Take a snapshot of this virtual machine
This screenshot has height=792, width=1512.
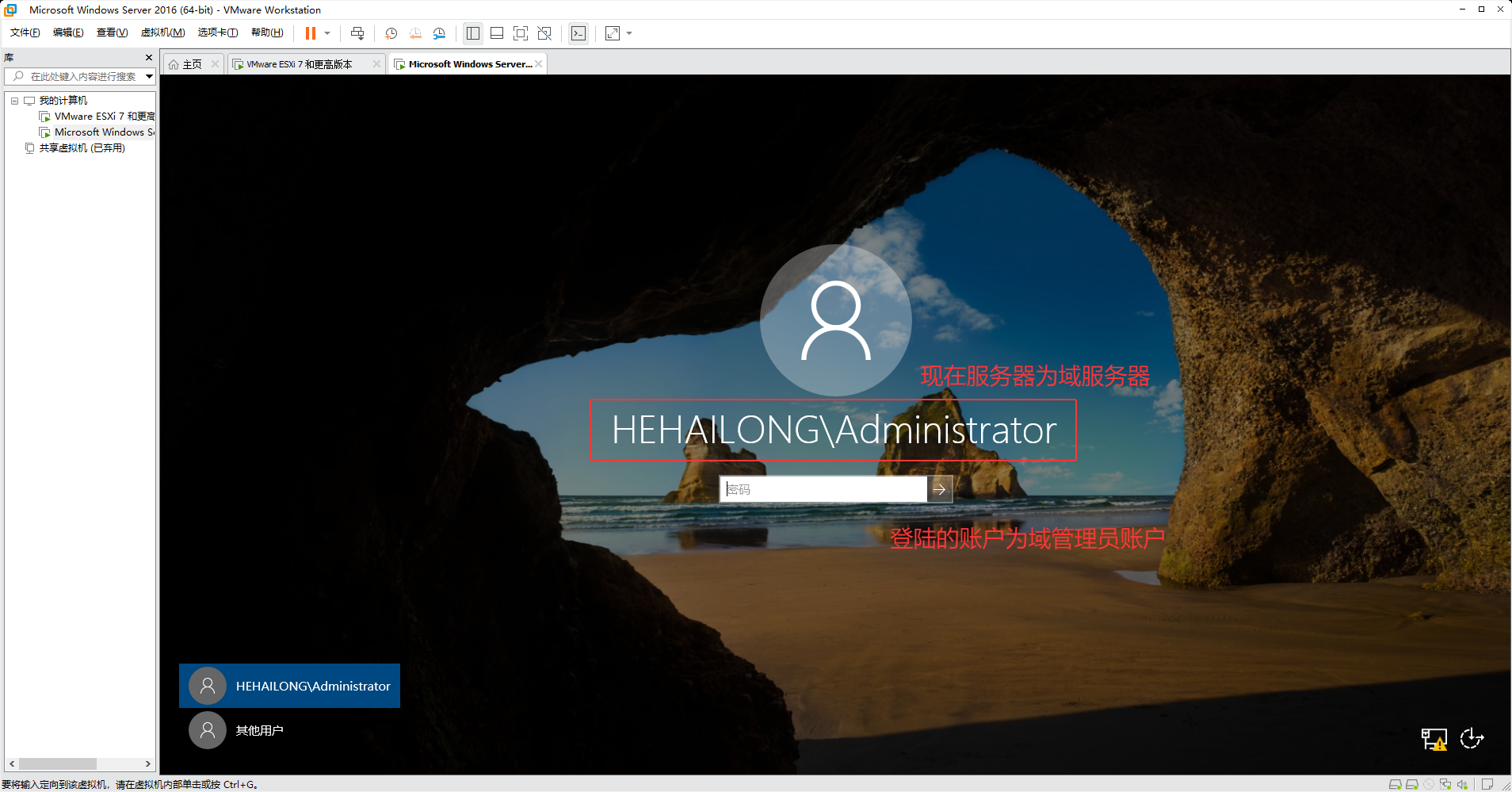[x=391, y=33]
